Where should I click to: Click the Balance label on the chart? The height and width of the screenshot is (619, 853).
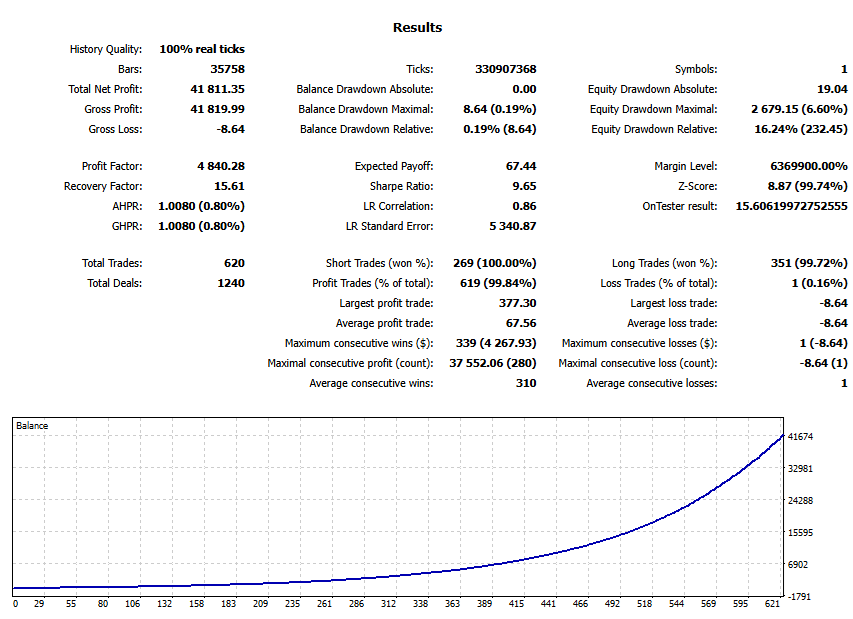click(x=32, y=426)
